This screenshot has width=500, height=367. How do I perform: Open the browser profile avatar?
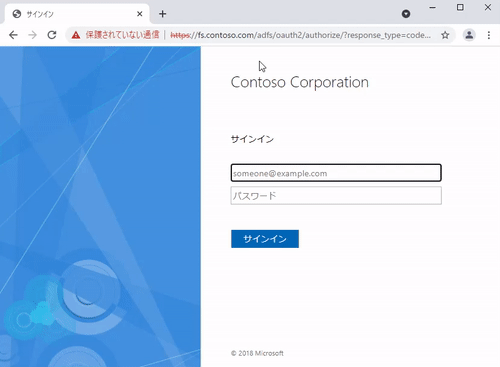click(x=469, y=35)
